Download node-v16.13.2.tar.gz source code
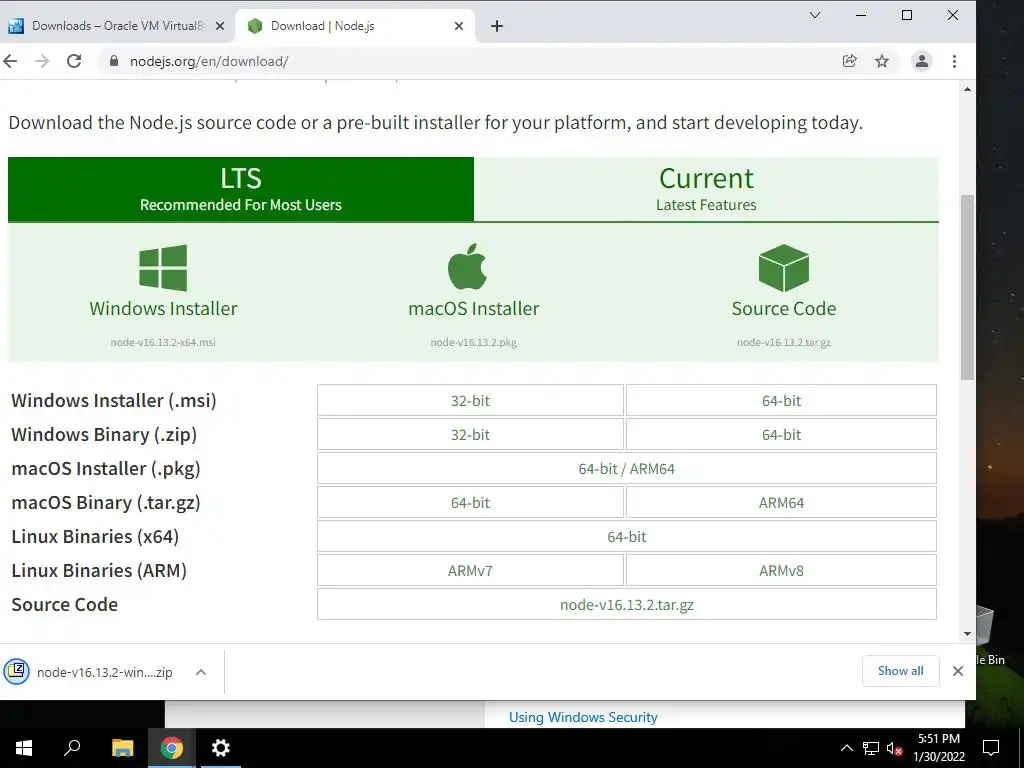Image resolution: width=1024 pixels, height=768 pixels. click(x=627, y=604)
